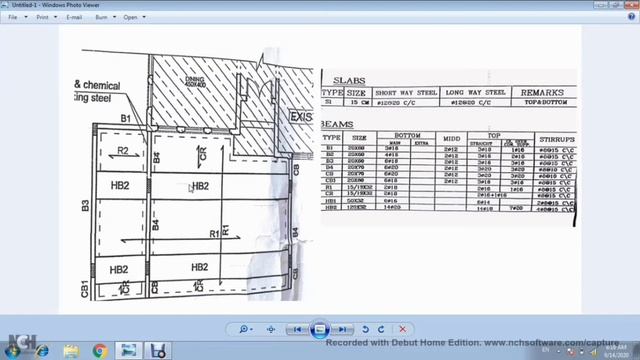Open Windows Explorer folder from taskbar
The width and height of the screenshot is (640, 360).
click(x=71, y=351)
